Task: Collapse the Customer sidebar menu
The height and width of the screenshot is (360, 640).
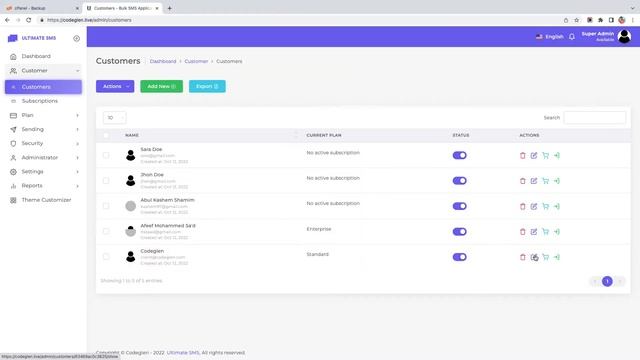Action: [x=43, y=71]
